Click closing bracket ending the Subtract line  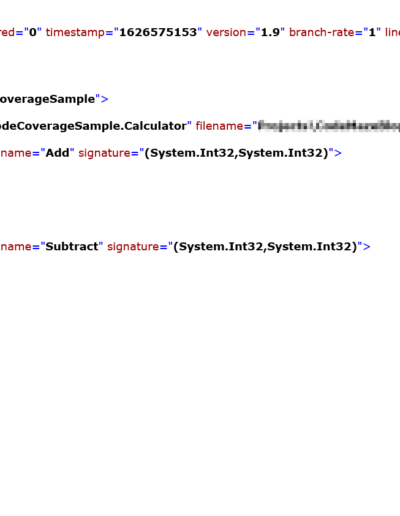point(367,247)
